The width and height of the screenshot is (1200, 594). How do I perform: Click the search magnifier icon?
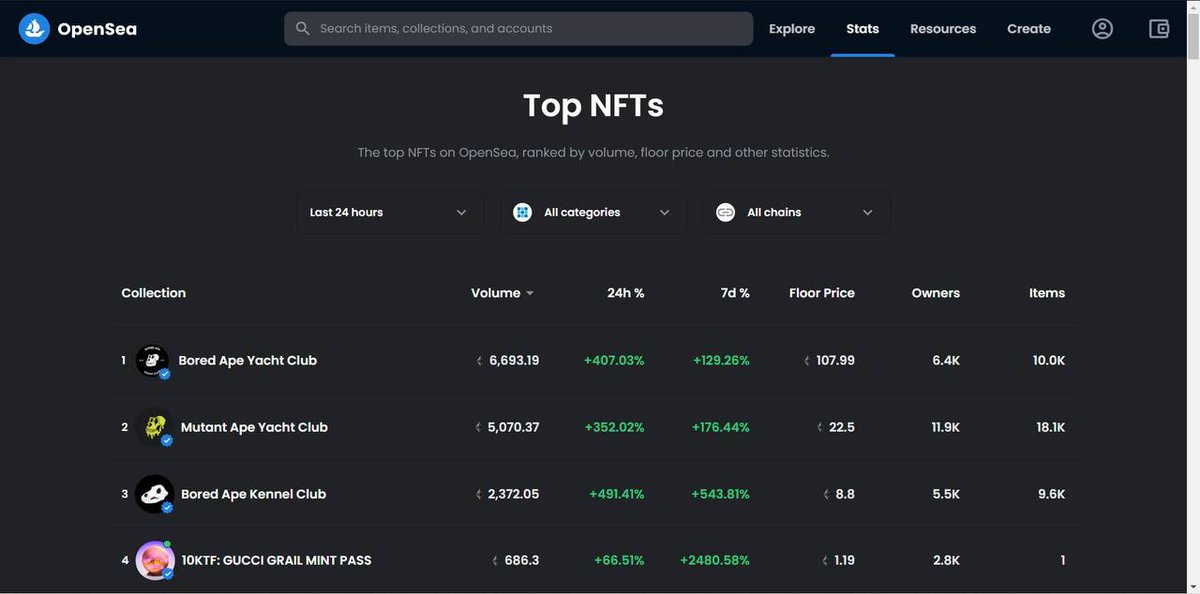(303, 29)
